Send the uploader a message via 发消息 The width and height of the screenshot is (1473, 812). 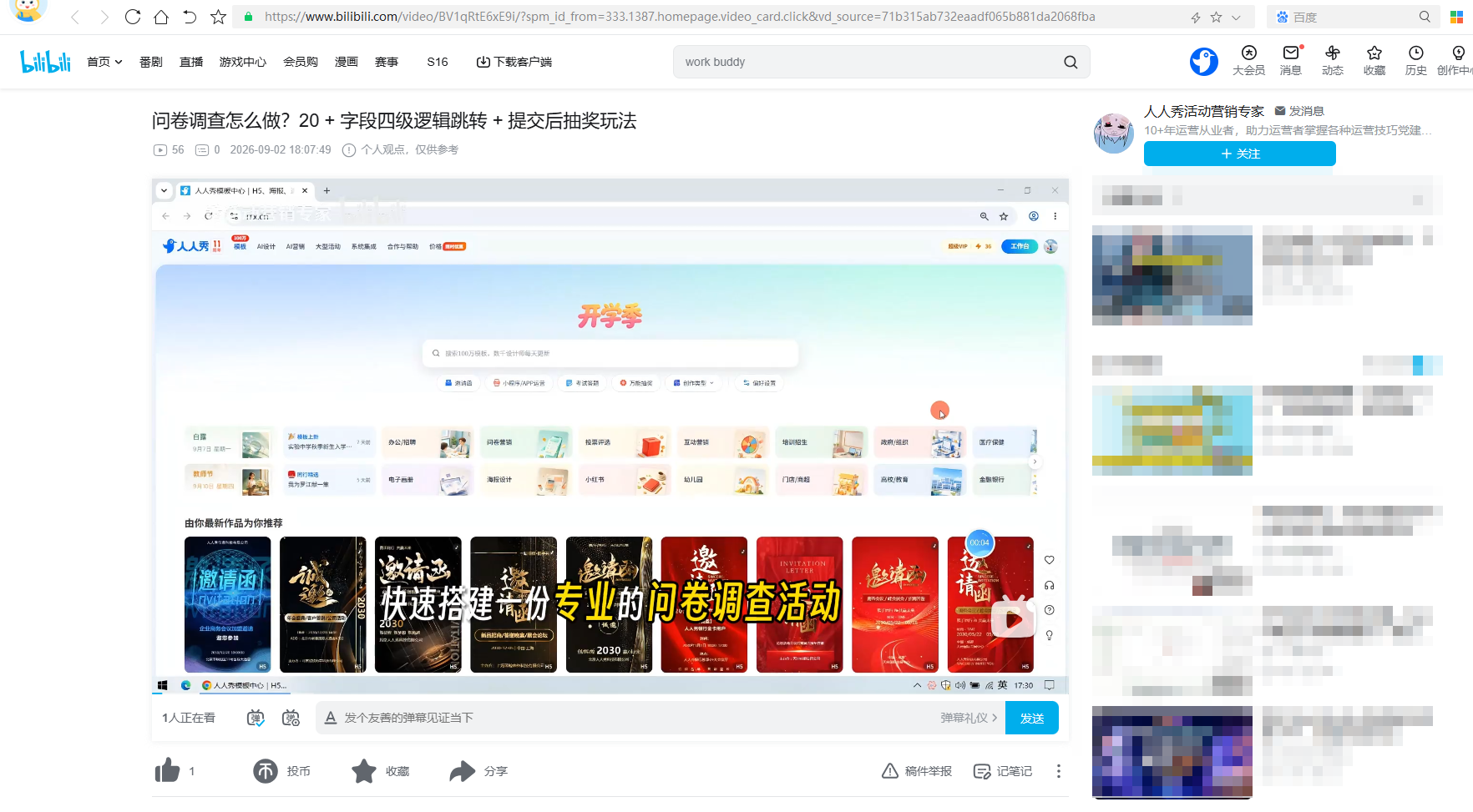click(1299, 111)
